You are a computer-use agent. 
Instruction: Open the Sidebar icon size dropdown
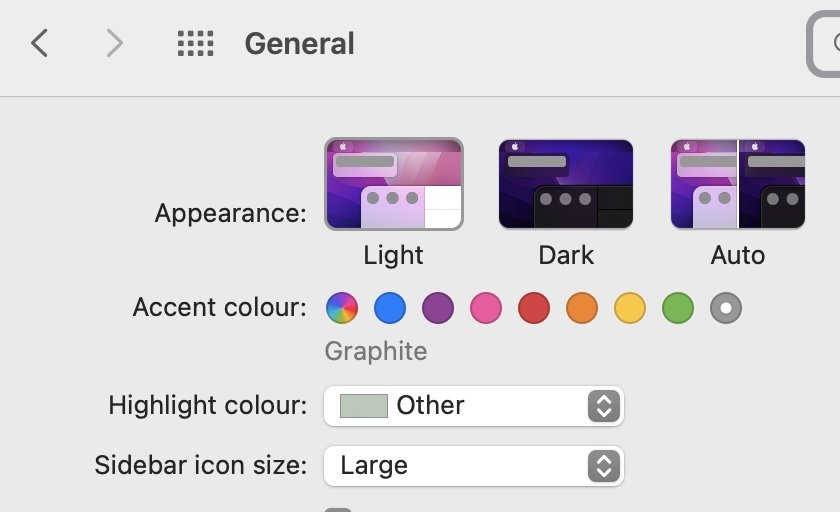pos(474,466)
